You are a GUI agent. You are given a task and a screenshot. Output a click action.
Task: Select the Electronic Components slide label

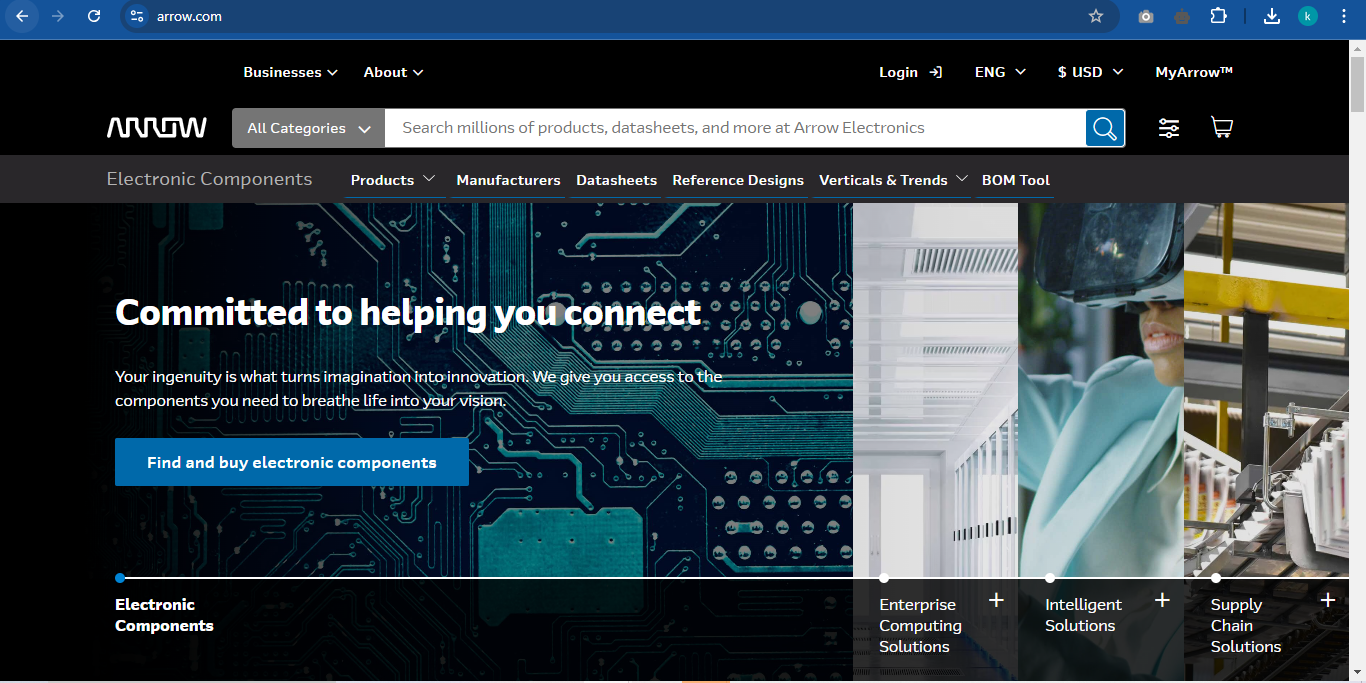[x=164, y=615]
